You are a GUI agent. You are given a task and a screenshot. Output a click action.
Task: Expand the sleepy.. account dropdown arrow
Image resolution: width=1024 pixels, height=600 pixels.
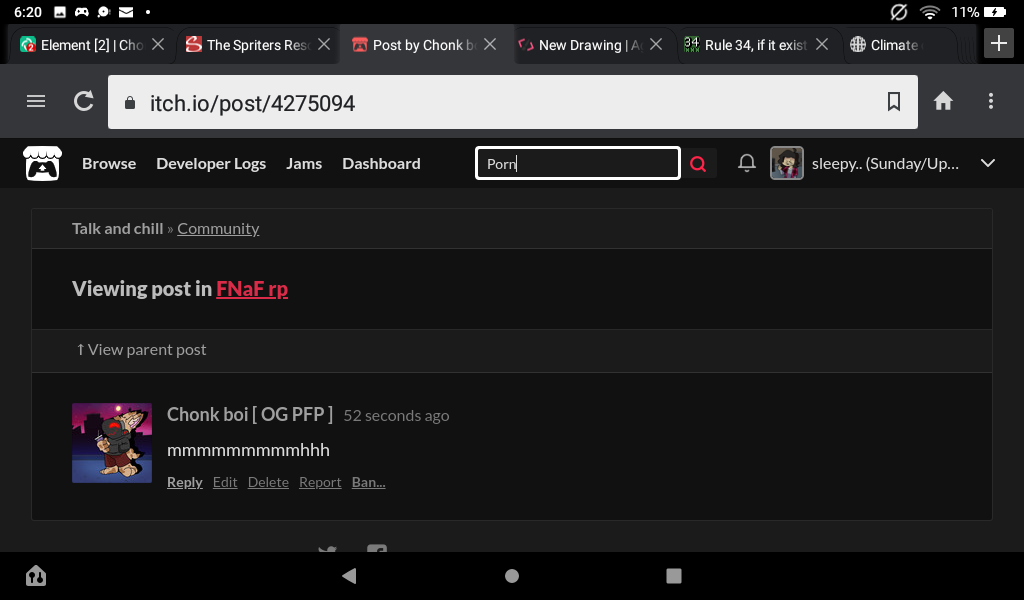987,163
